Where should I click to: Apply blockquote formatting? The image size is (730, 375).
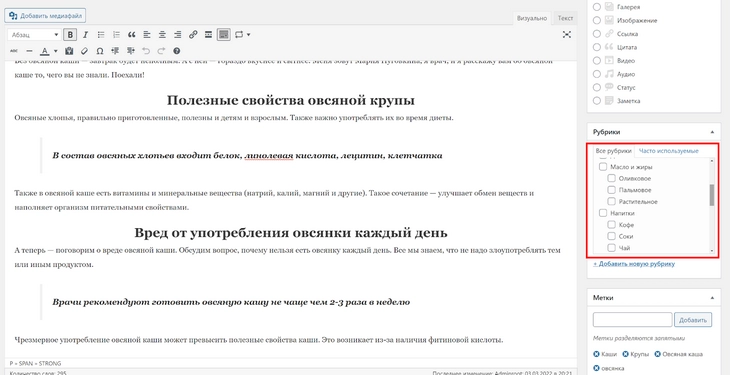[x=132, y=34]
